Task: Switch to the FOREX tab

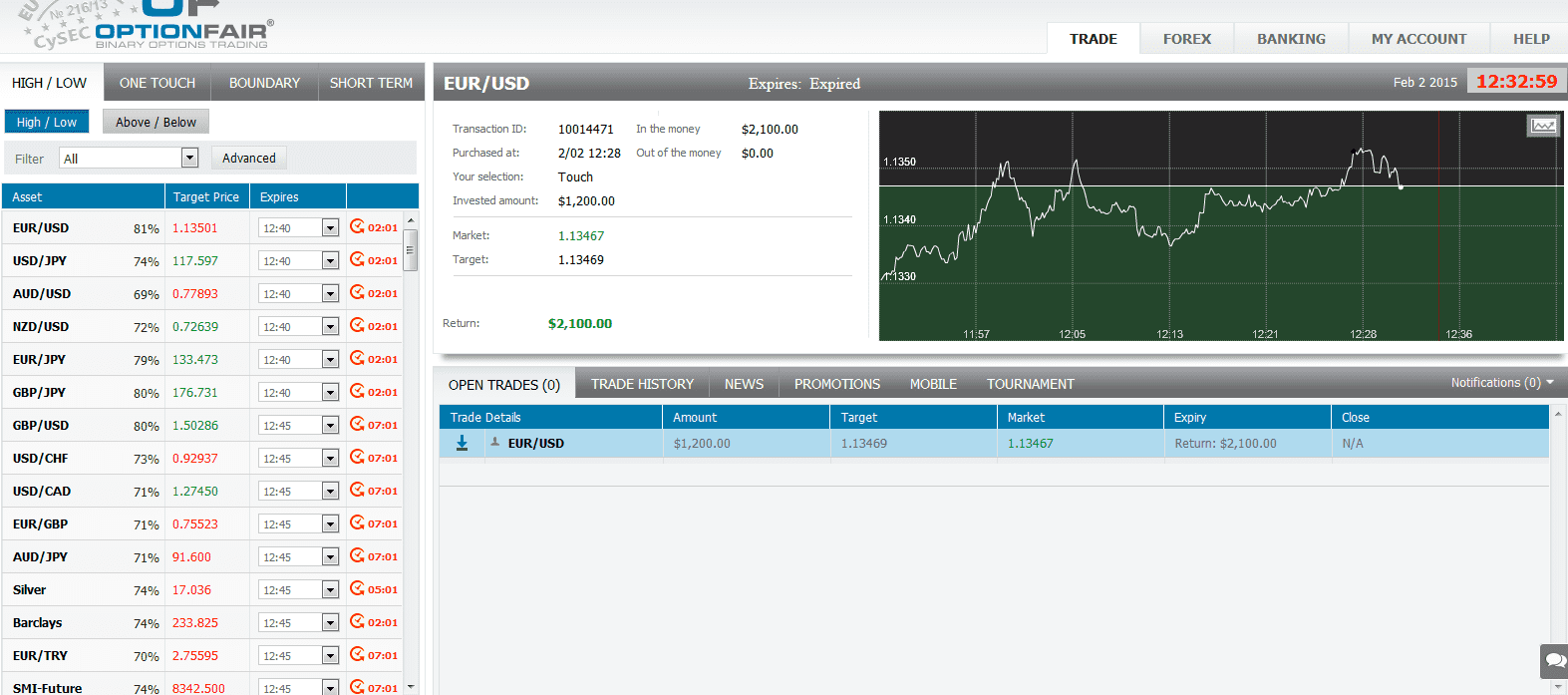Action: tap(1187, 39)
